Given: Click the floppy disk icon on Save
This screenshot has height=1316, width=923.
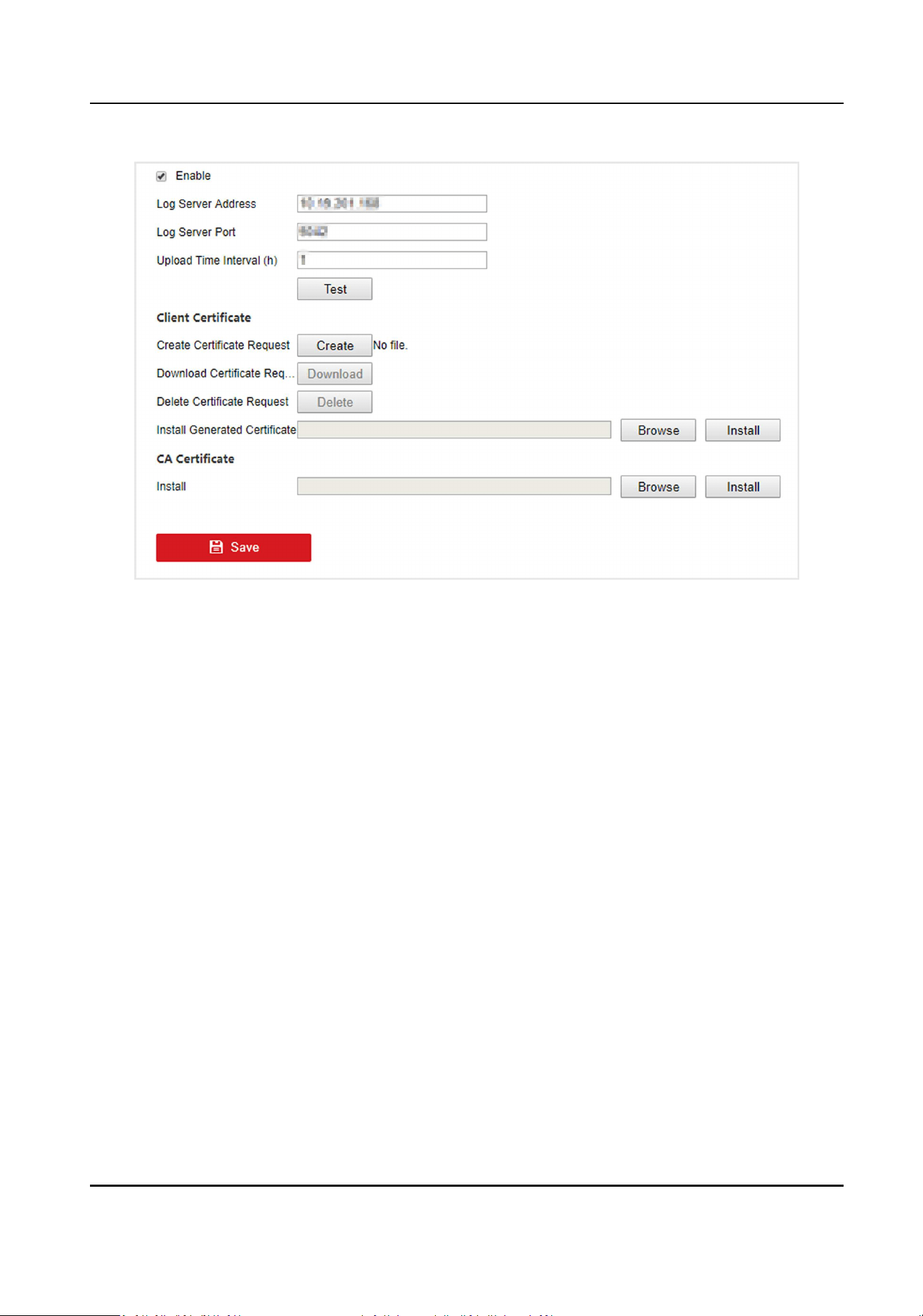Looking at the screenshot, I should pyautogui.click(x=216, y=547).
